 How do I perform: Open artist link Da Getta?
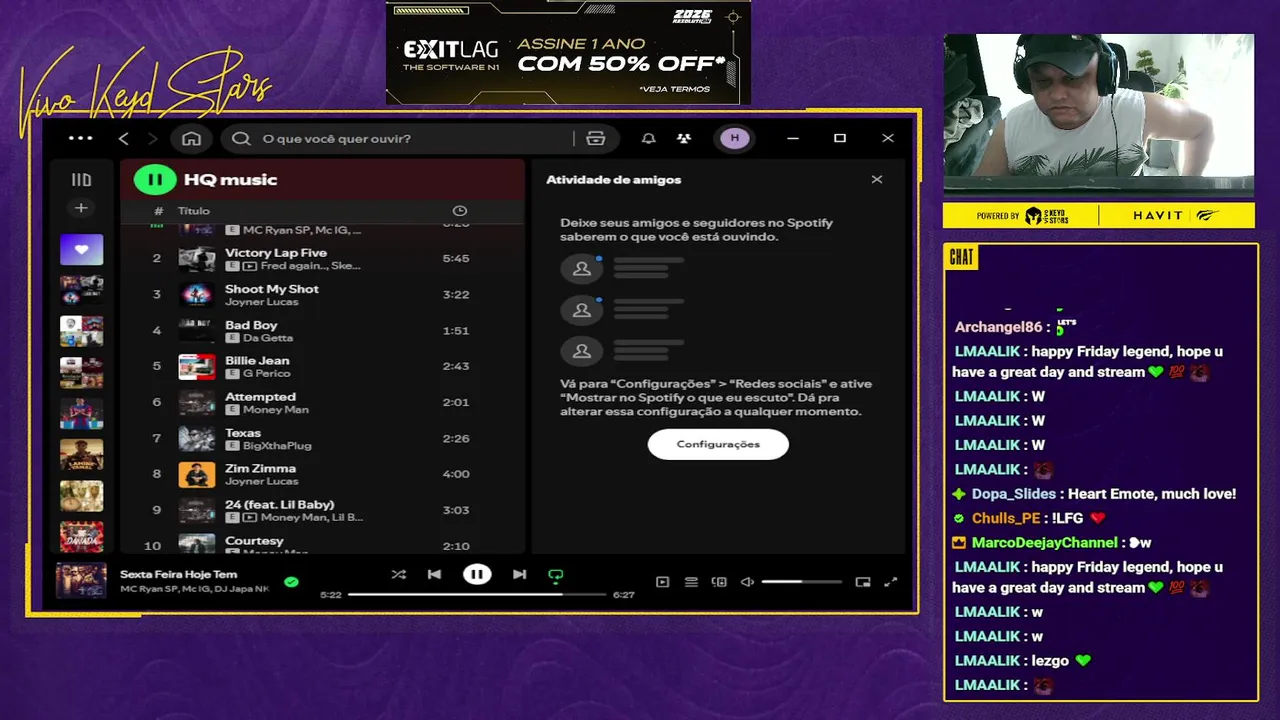point(268,338)
